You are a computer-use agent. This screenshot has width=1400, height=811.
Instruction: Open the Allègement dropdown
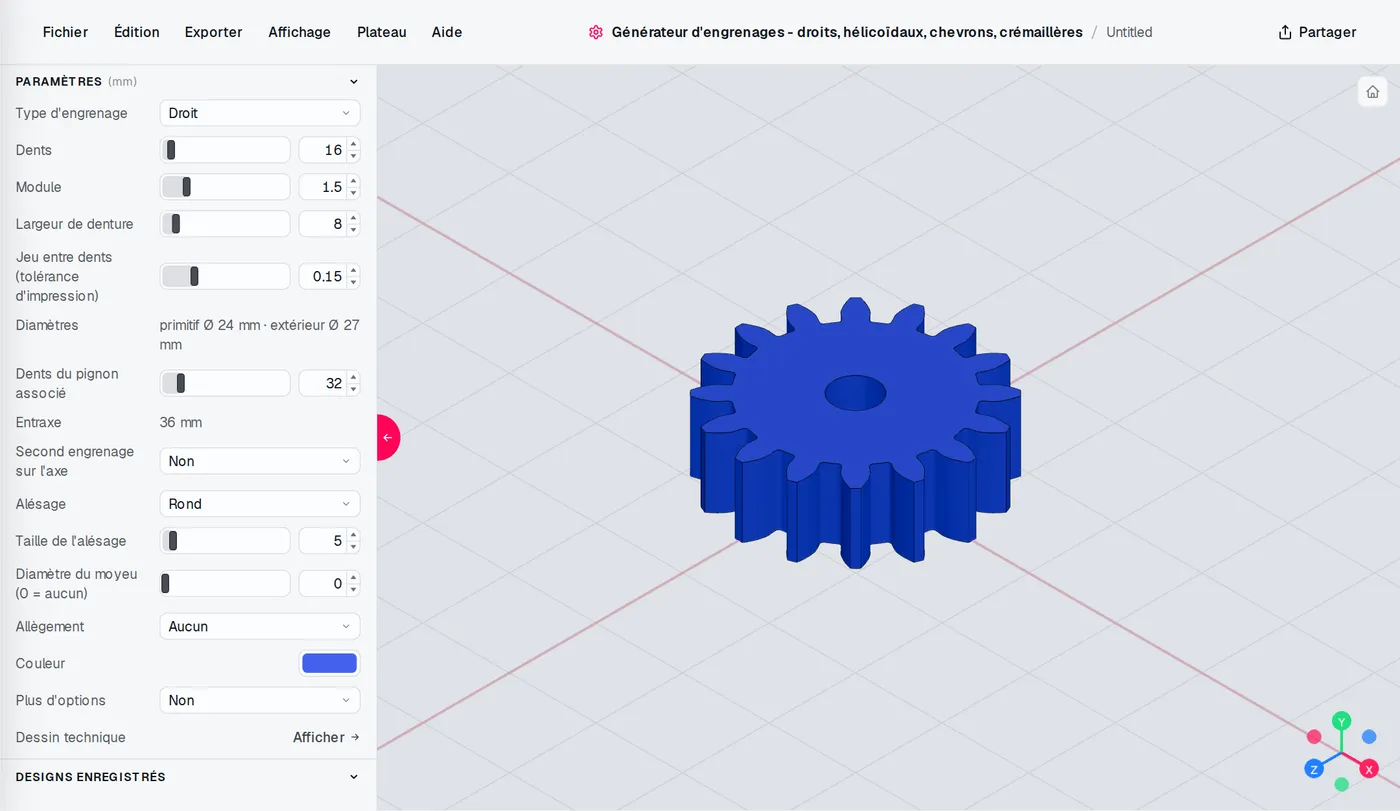click(x=260, y=627)
